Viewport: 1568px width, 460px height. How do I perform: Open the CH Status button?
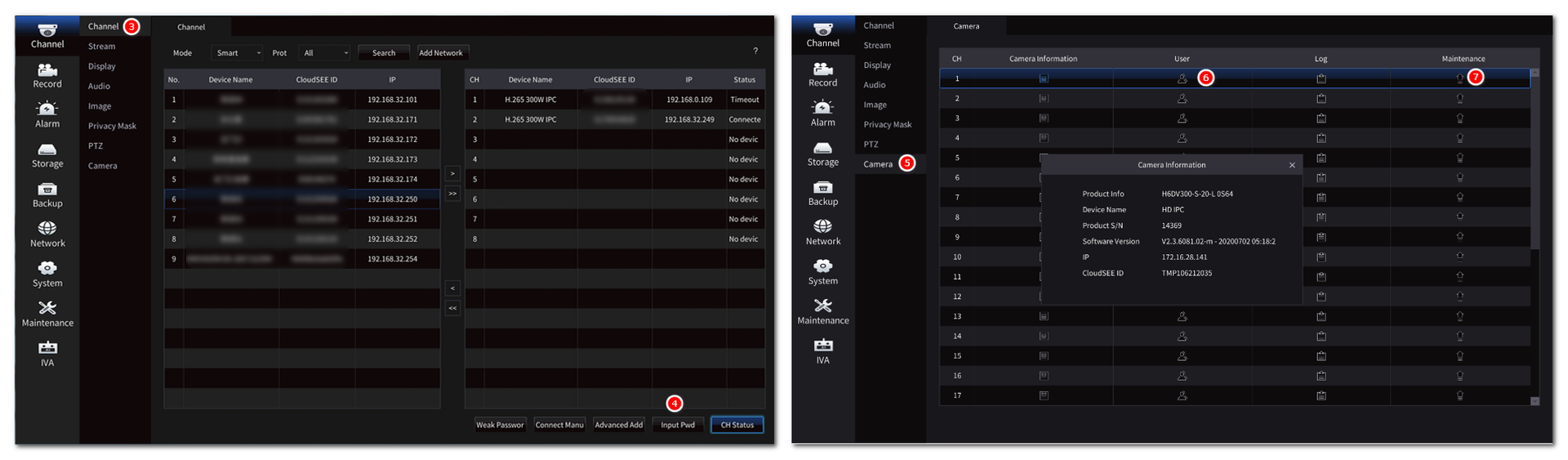737,425
